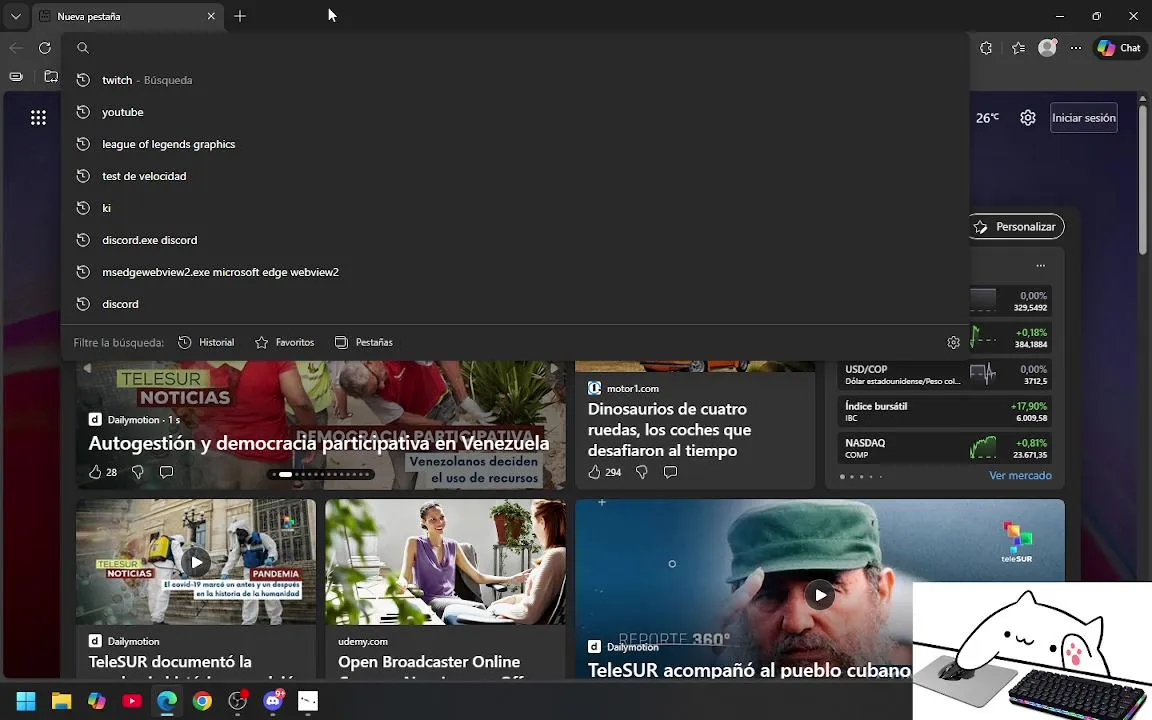The image size is (1152, 720).
Task: Choose test de velocidad suggestion
Action: point(514,176)
